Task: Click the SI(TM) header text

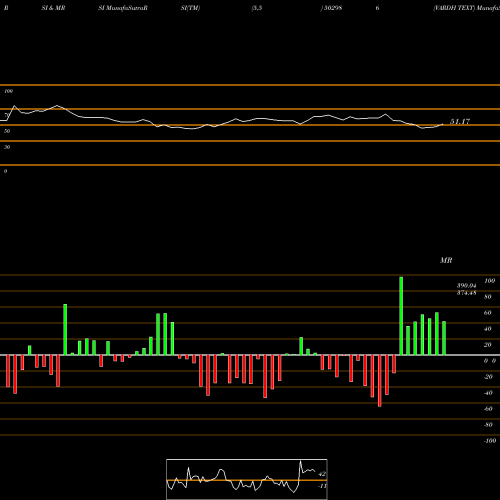Action: [x=190, y=8]
